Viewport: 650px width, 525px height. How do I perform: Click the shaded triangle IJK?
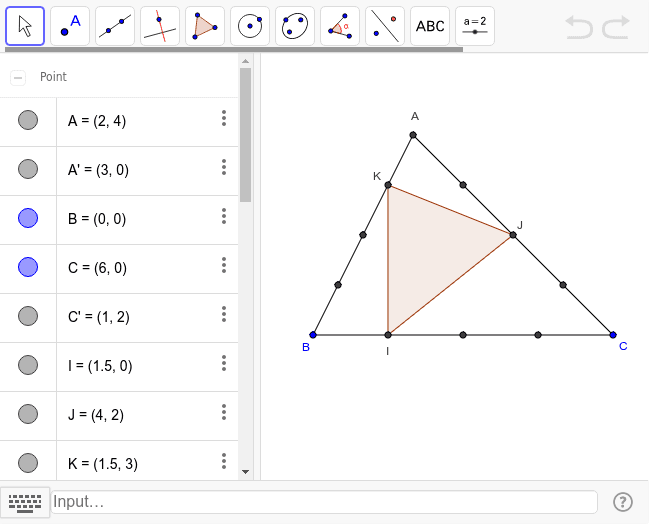(x=429, y=251)
